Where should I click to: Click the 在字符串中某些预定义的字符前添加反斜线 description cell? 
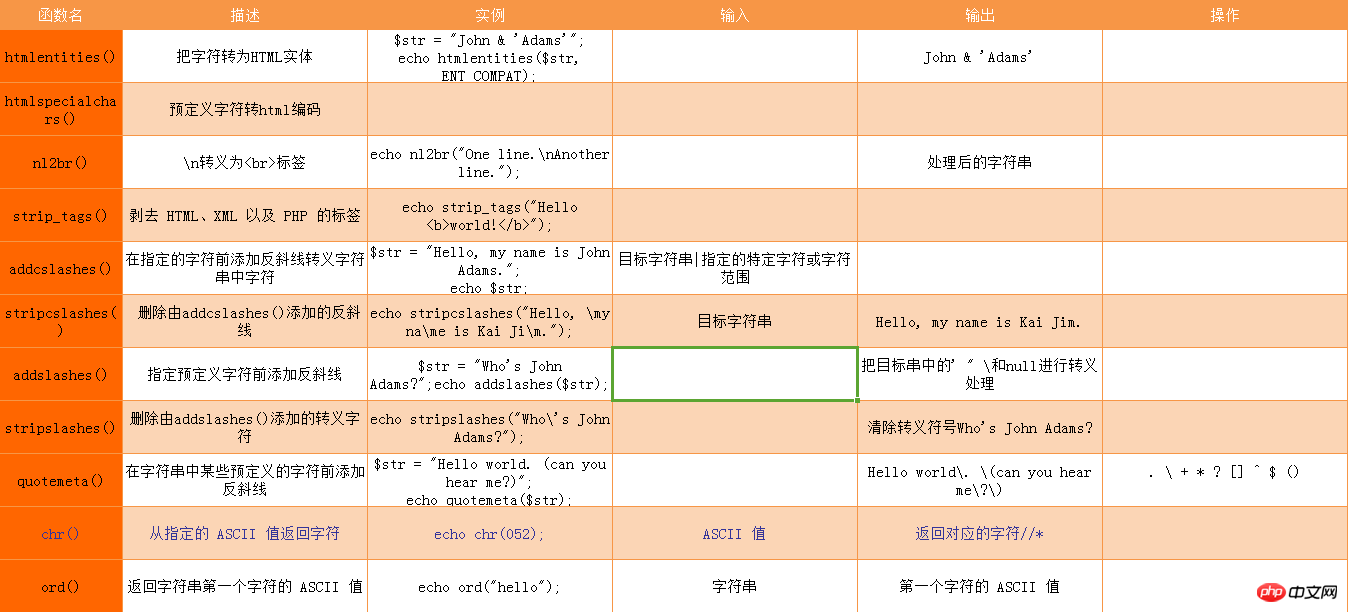point(245,480)
